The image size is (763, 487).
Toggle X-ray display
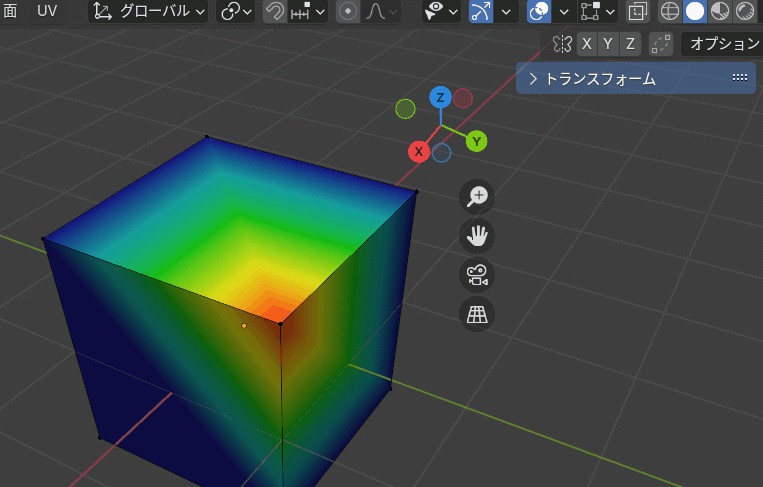[x=637, y=11]
